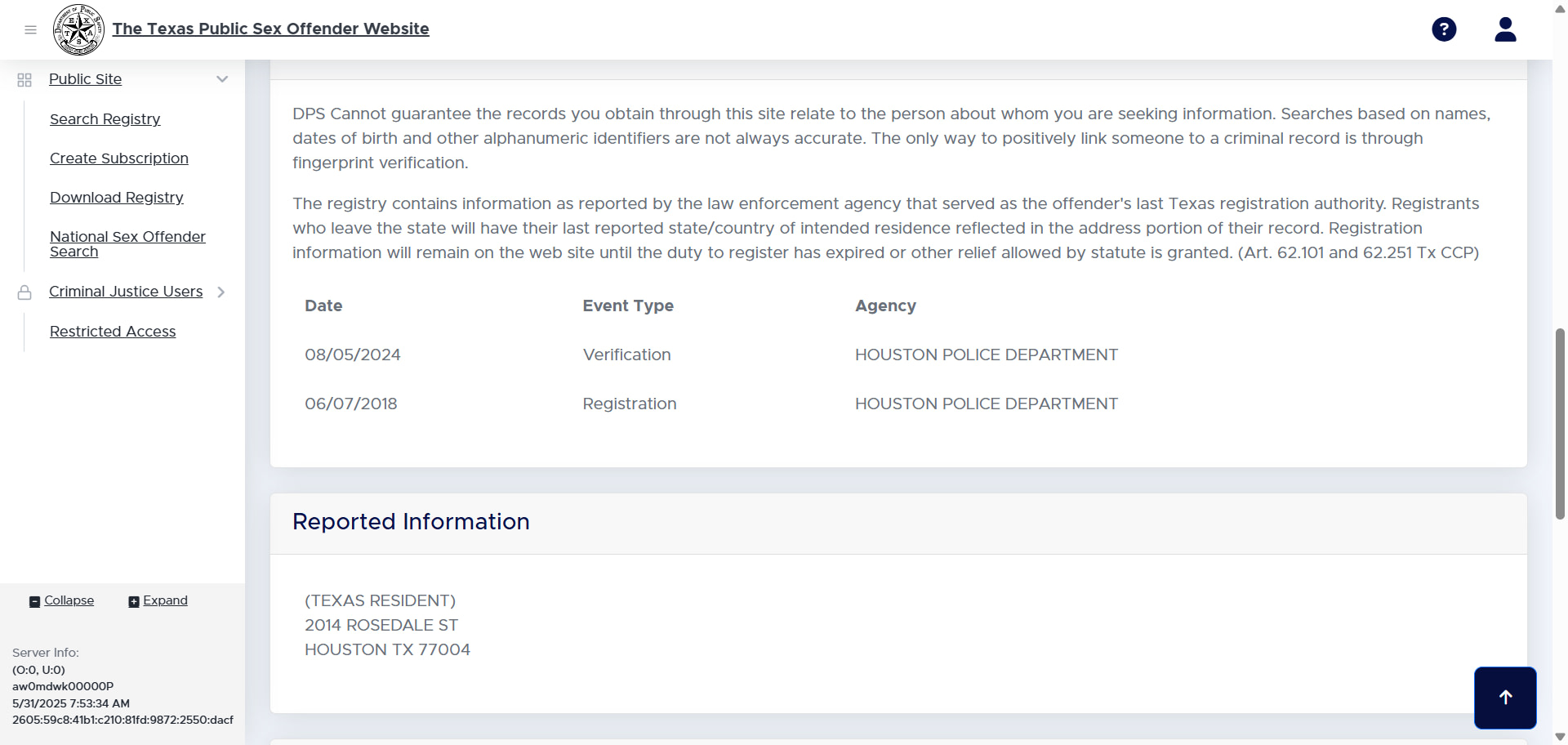This screenshot has width=1568, height=745.
Task: Click the Expand link
Action: click(165, 600)
